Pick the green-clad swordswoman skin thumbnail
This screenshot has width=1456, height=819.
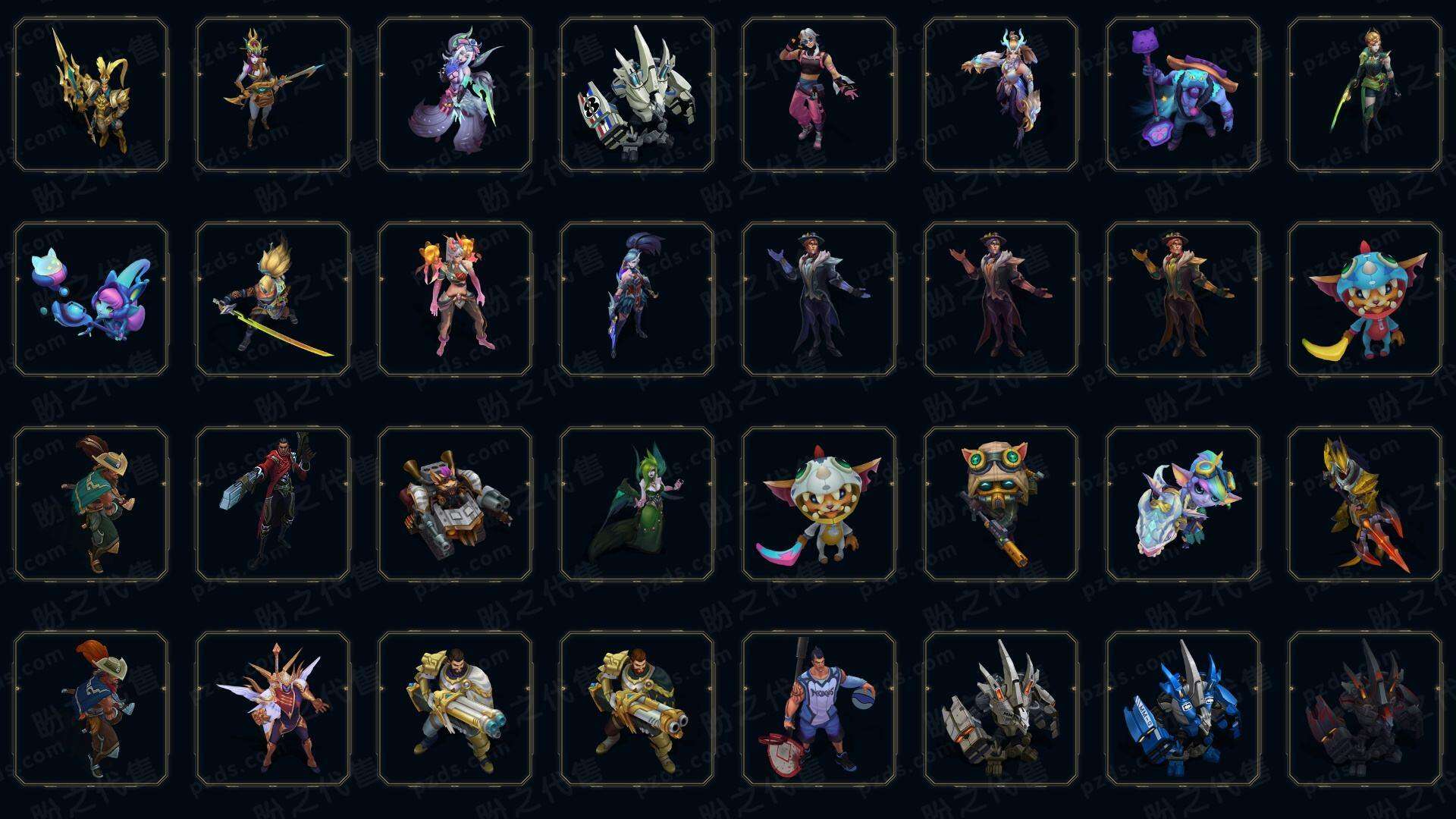1365,95
